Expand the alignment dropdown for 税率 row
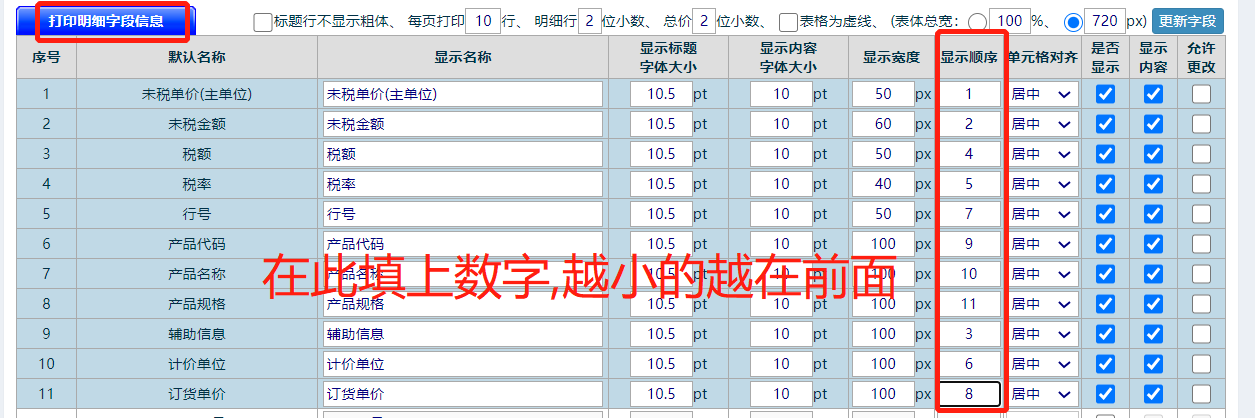 coord(1042,185)
